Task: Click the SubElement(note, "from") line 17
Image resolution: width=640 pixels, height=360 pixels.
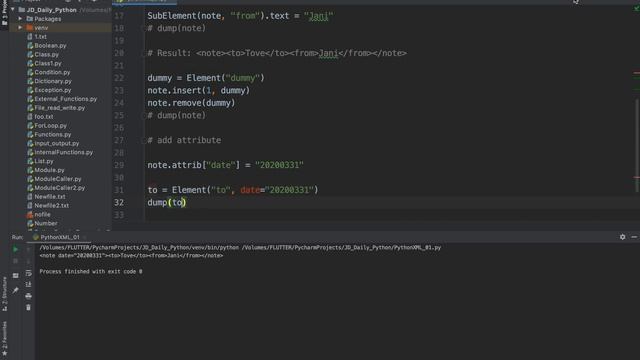Action: coord(240,16)
